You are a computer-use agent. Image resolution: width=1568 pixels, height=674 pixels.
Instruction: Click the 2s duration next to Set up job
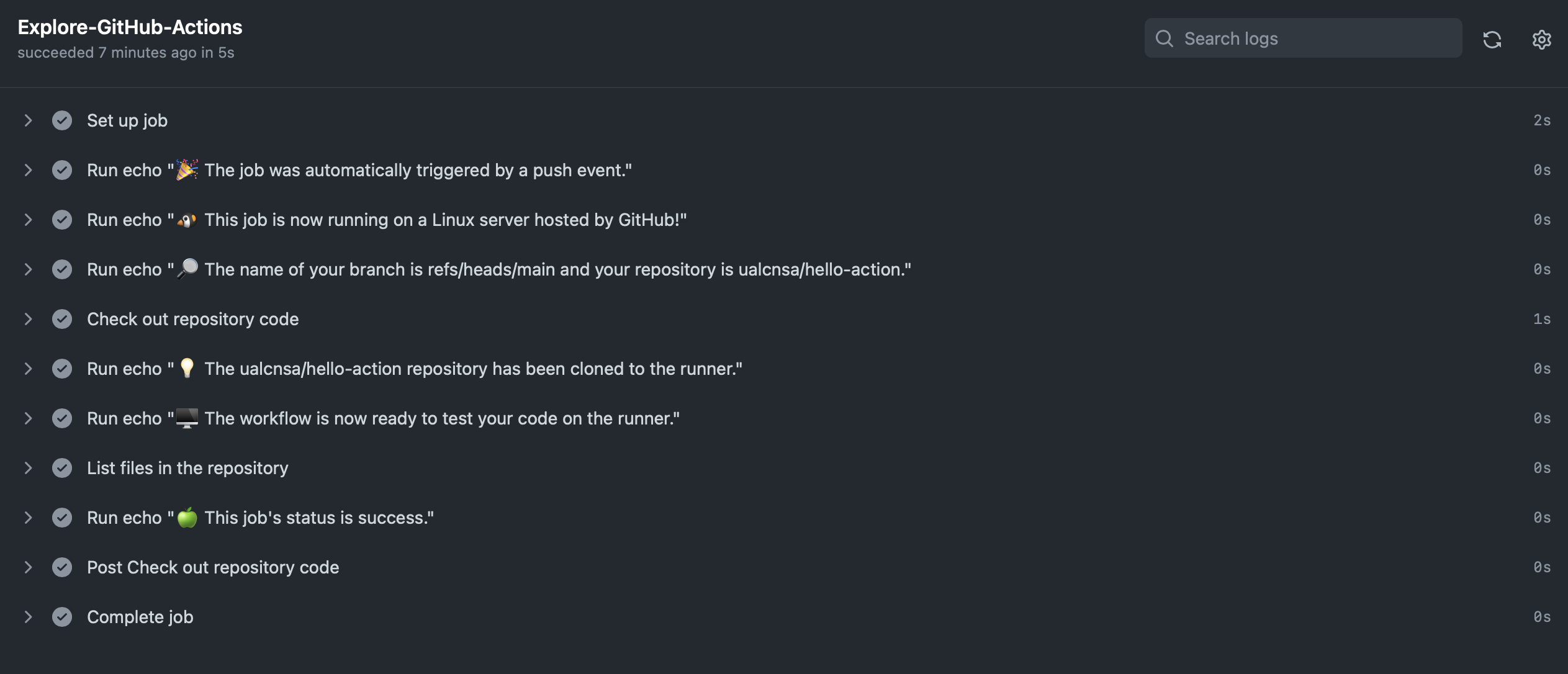tap(1542, 120)
